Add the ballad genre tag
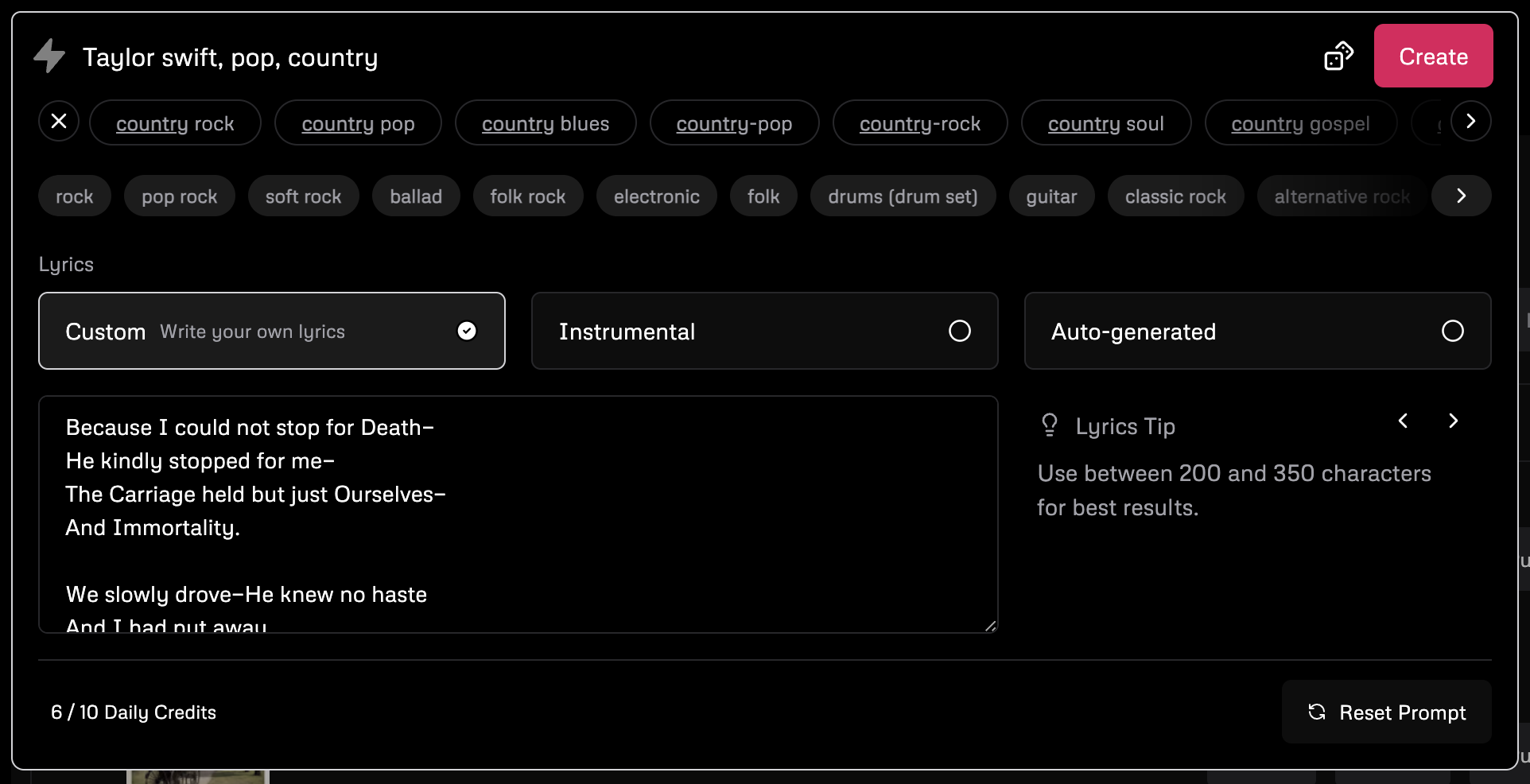Image resolution: width=1530 pixels, height=784 pixels. click(x=416, y=196)
